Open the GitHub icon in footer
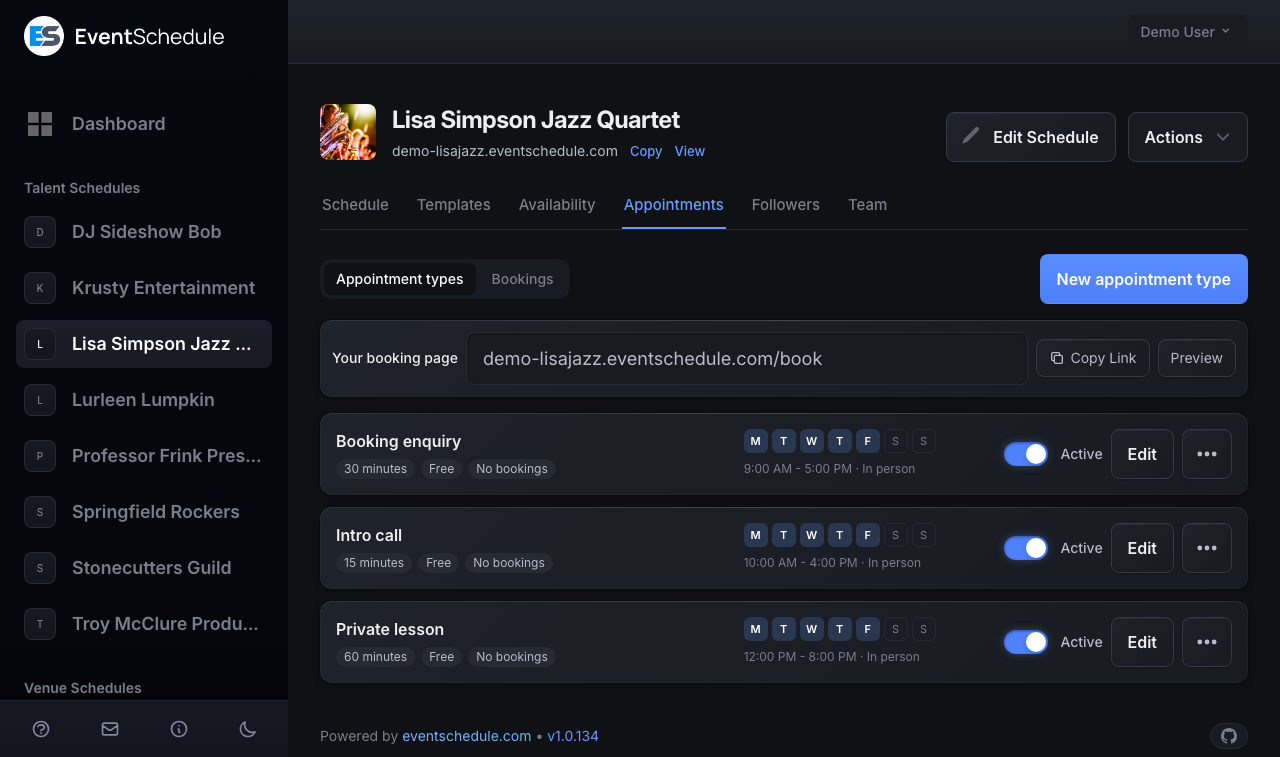 click(1229, 736)
